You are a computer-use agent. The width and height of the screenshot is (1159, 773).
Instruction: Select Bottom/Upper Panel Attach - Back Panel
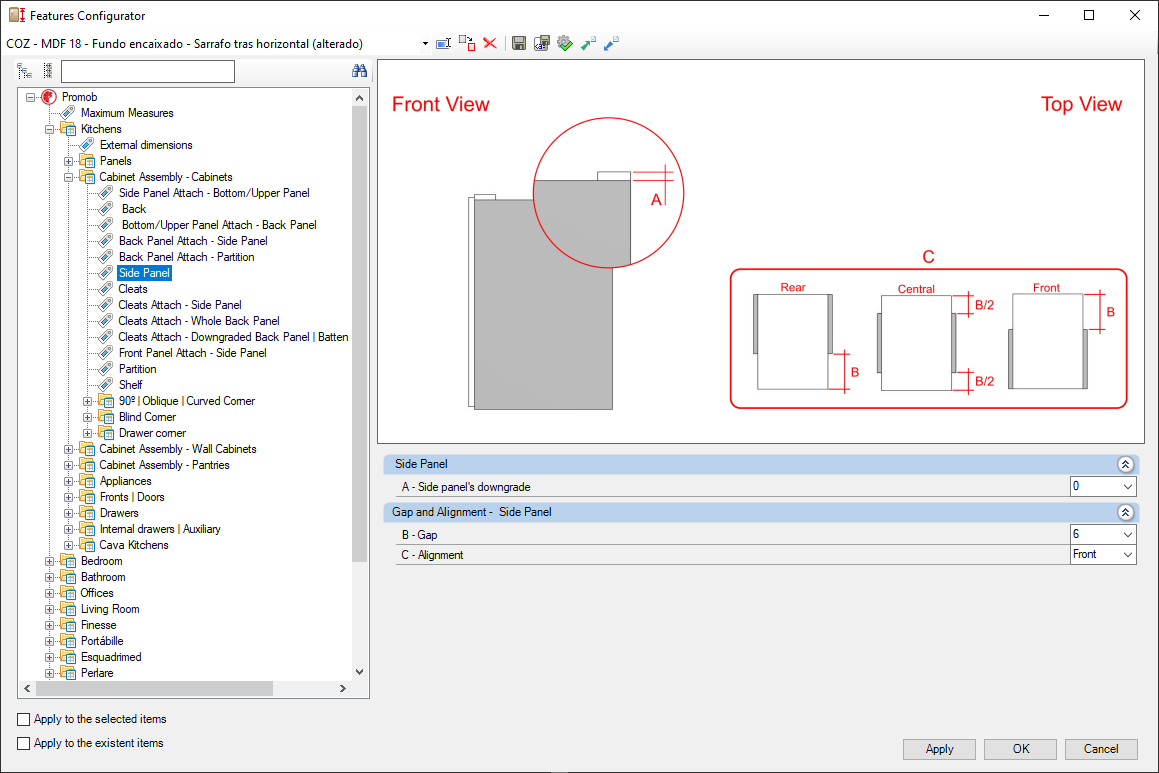[219, 225]
